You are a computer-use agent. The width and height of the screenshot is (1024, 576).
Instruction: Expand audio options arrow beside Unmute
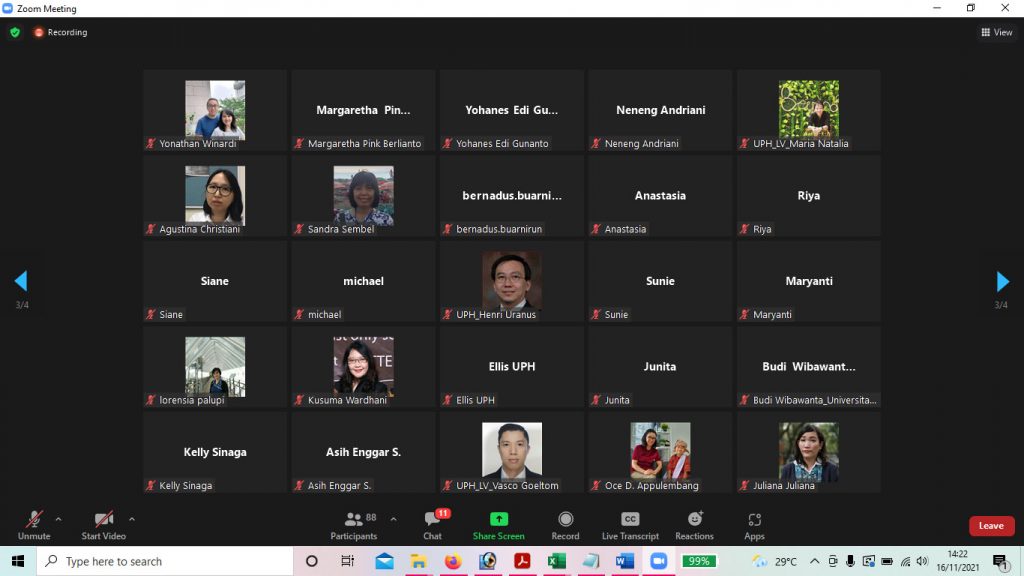tap(58, 519)
